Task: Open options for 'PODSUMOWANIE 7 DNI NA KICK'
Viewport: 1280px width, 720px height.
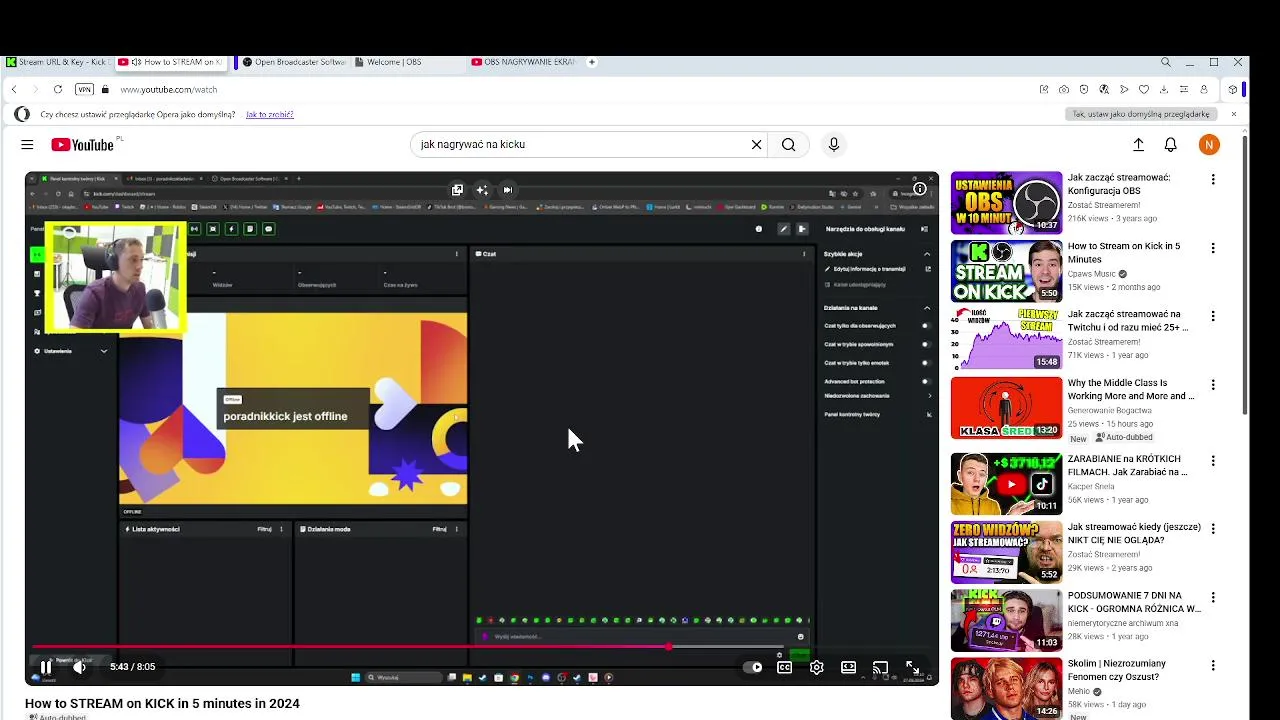Action: tap(1213, 598)
